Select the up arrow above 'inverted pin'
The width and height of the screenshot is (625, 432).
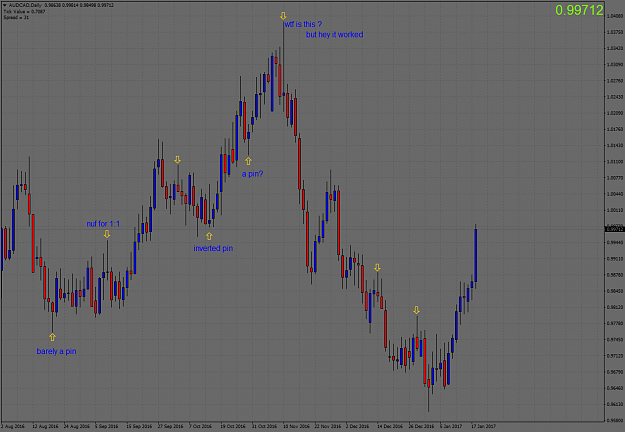point(209,236)
